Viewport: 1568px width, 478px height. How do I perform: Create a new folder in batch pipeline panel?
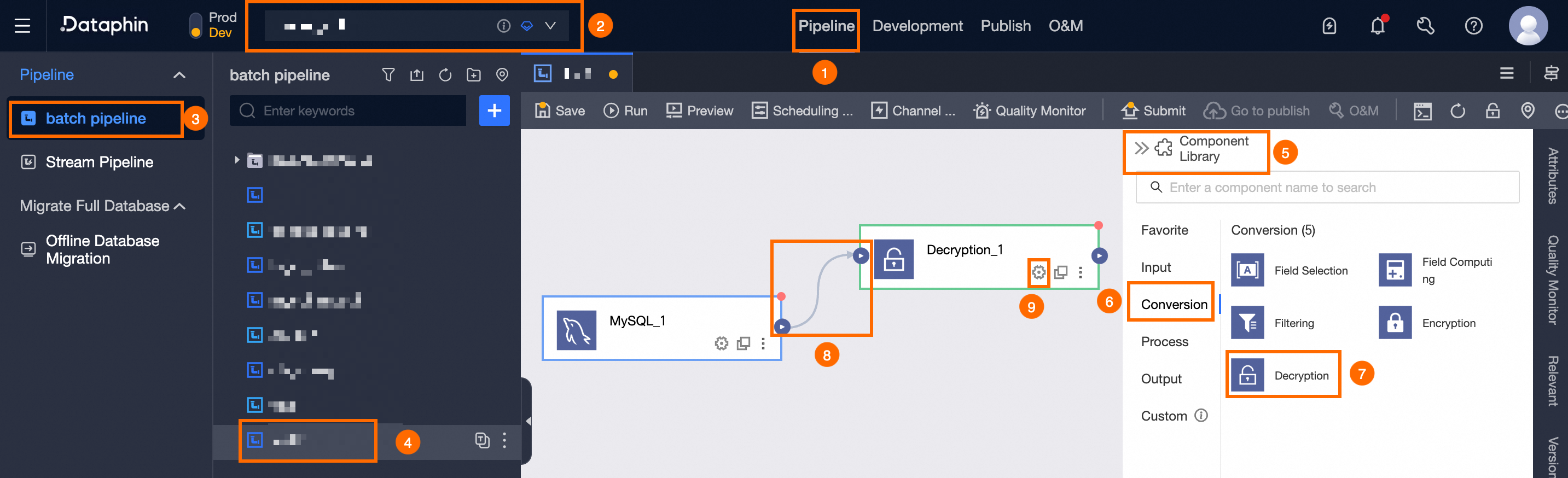(474, 75)
